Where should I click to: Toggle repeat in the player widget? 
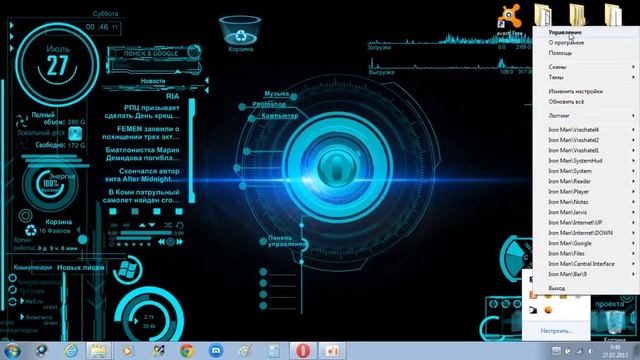pyautogui.click(x=180, y=225)
